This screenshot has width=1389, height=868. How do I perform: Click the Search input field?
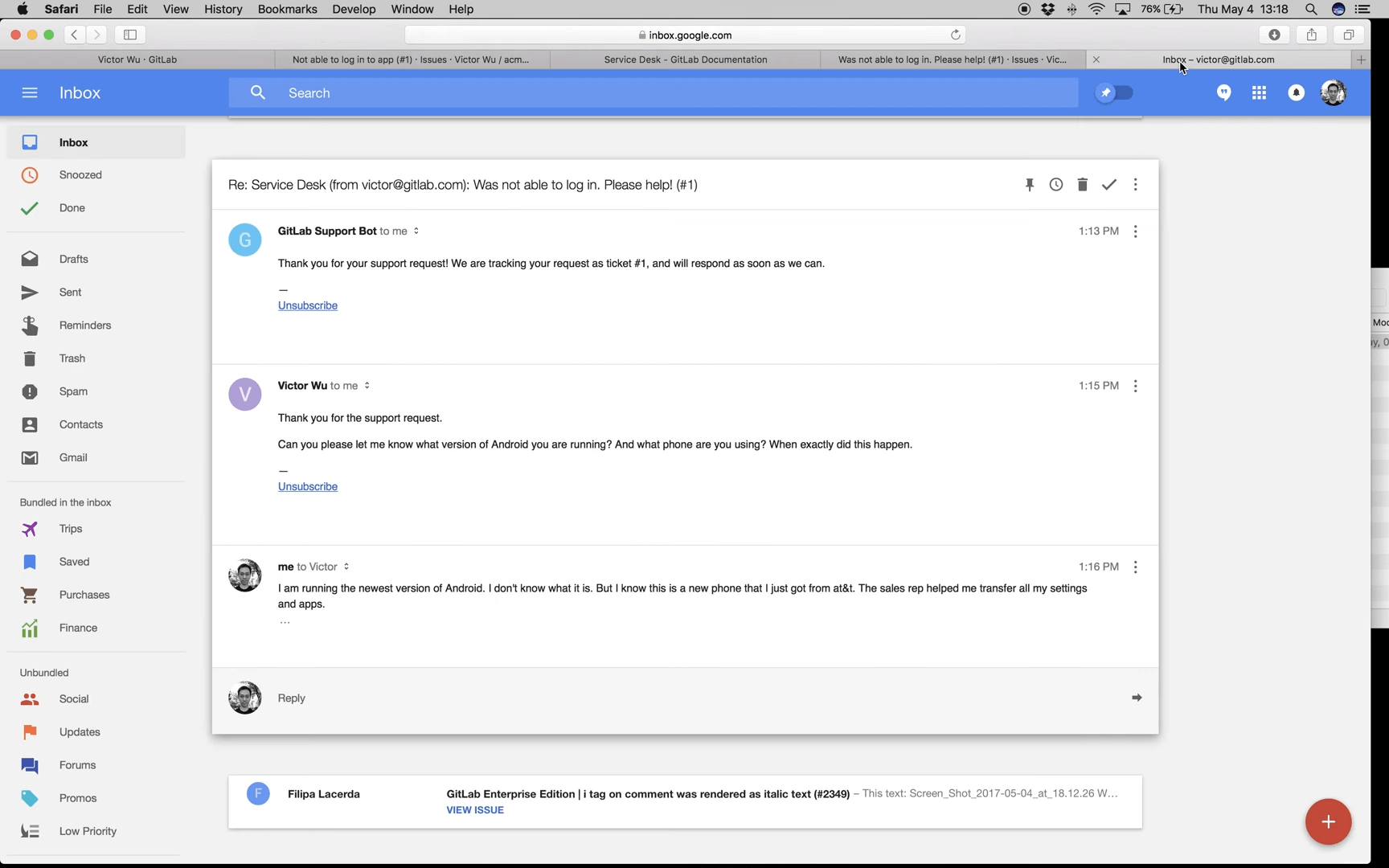[x=654, y=93]
